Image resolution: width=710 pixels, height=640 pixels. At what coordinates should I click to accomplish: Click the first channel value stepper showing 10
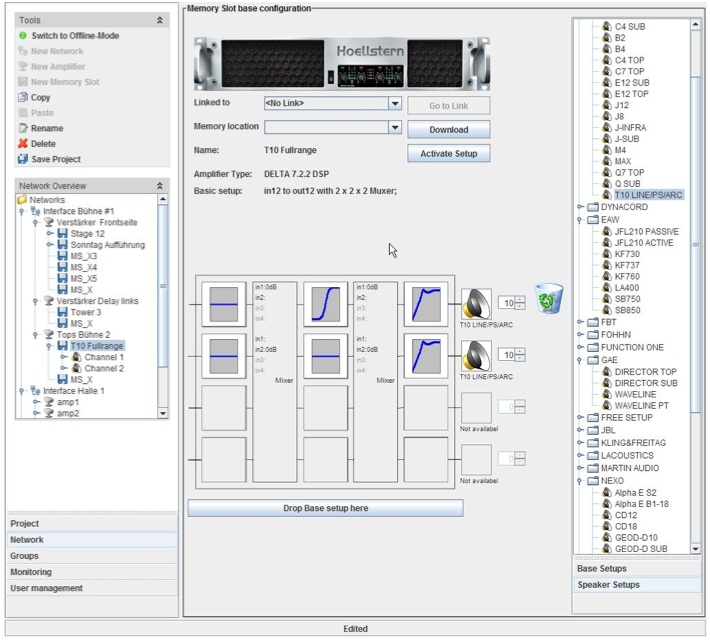512,303
